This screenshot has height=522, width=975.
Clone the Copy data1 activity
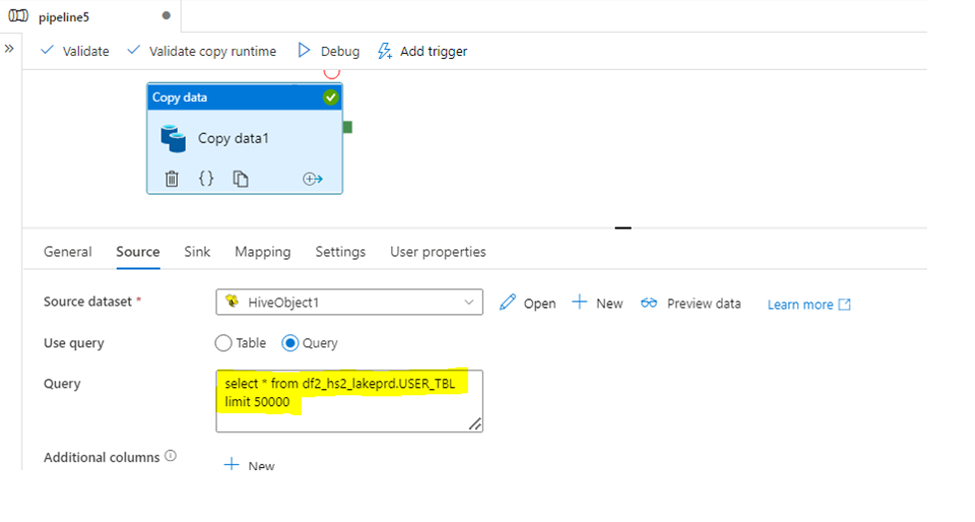coord(241,179)
